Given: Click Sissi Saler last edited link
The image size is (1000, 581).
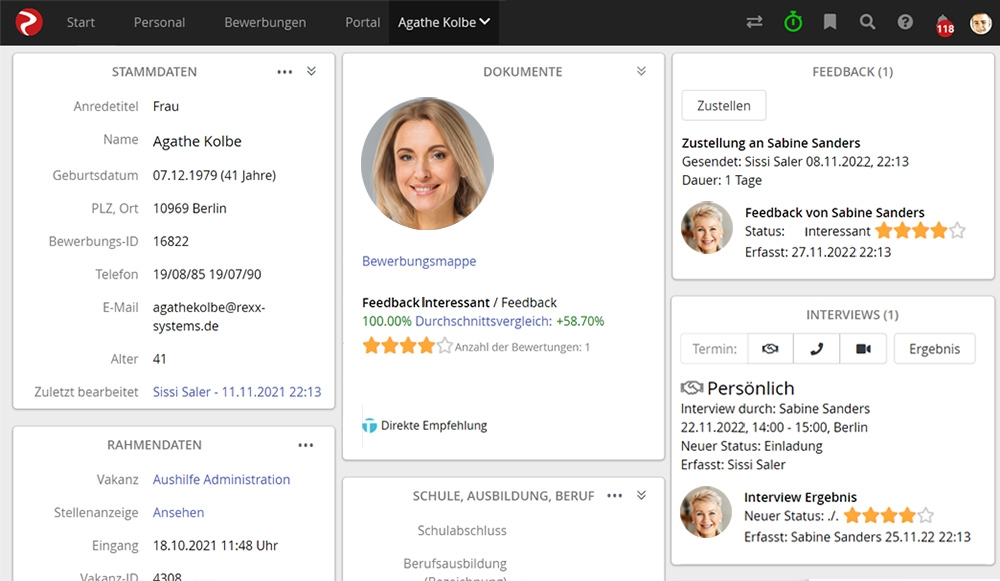Looking at the screenshot, I should point(237,392).
